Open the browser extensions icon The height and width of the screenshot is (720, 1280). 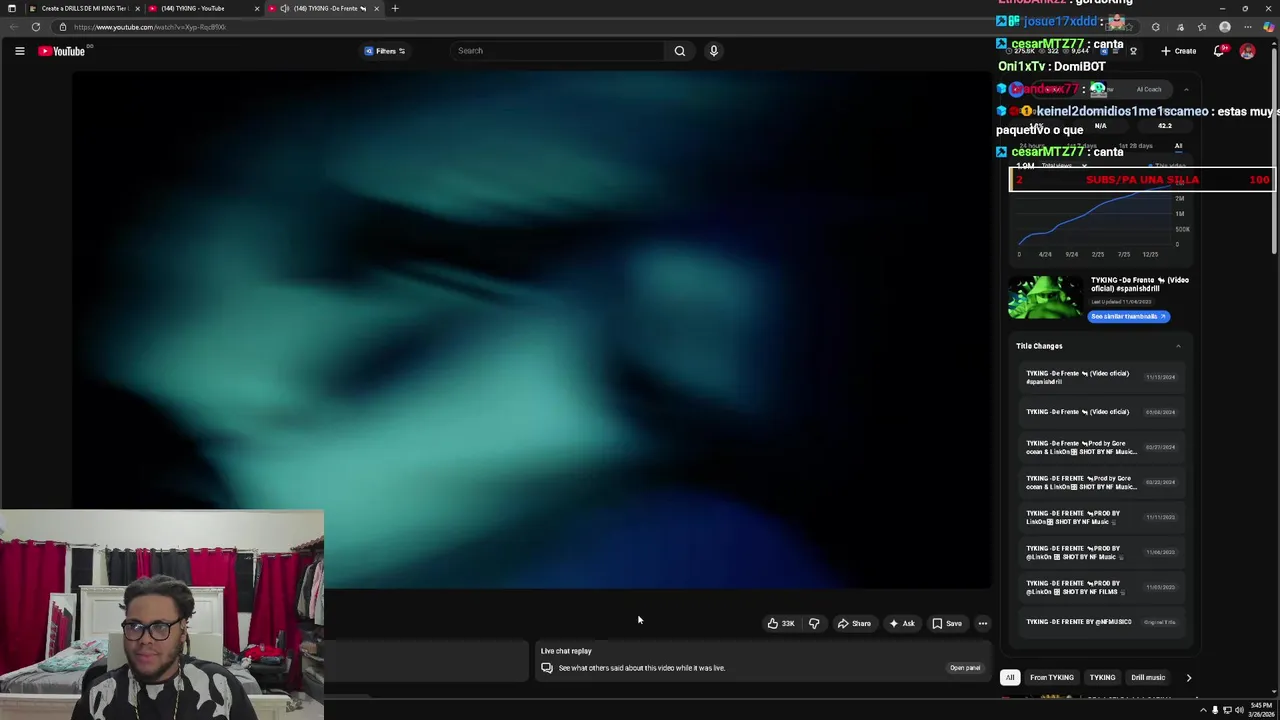click(x=1156, y=27)
